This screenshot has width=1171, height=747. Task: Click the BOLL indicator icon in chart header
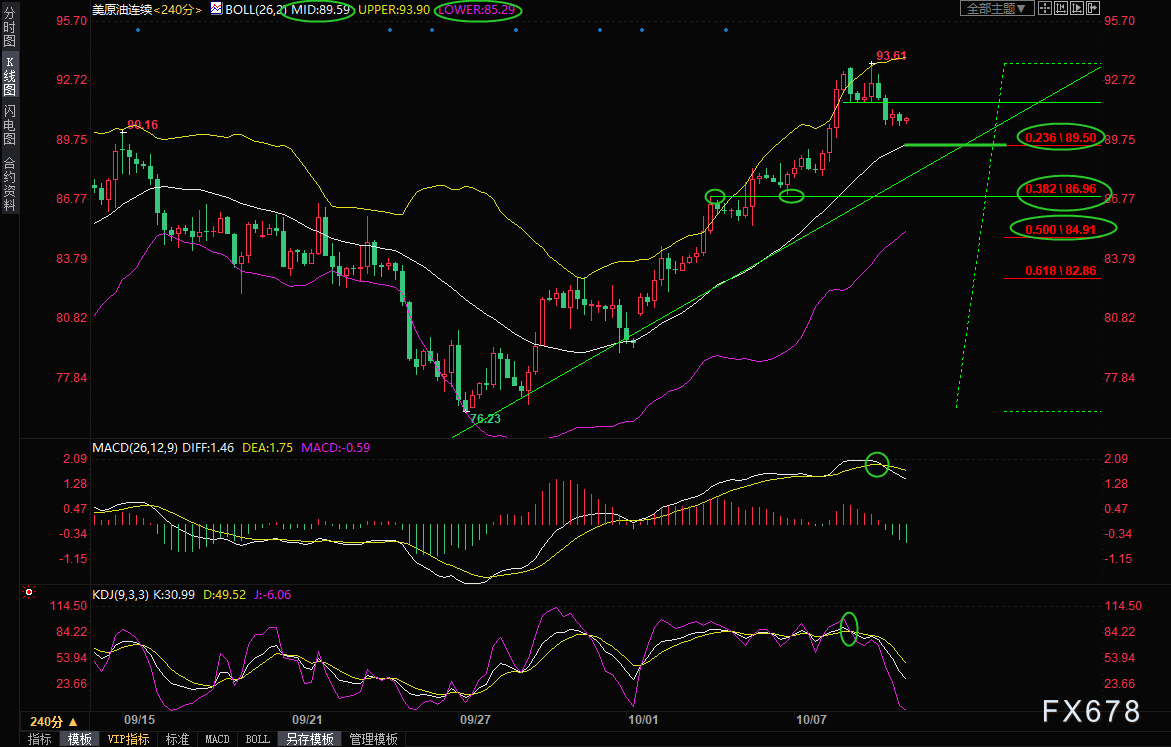(216, 9)
